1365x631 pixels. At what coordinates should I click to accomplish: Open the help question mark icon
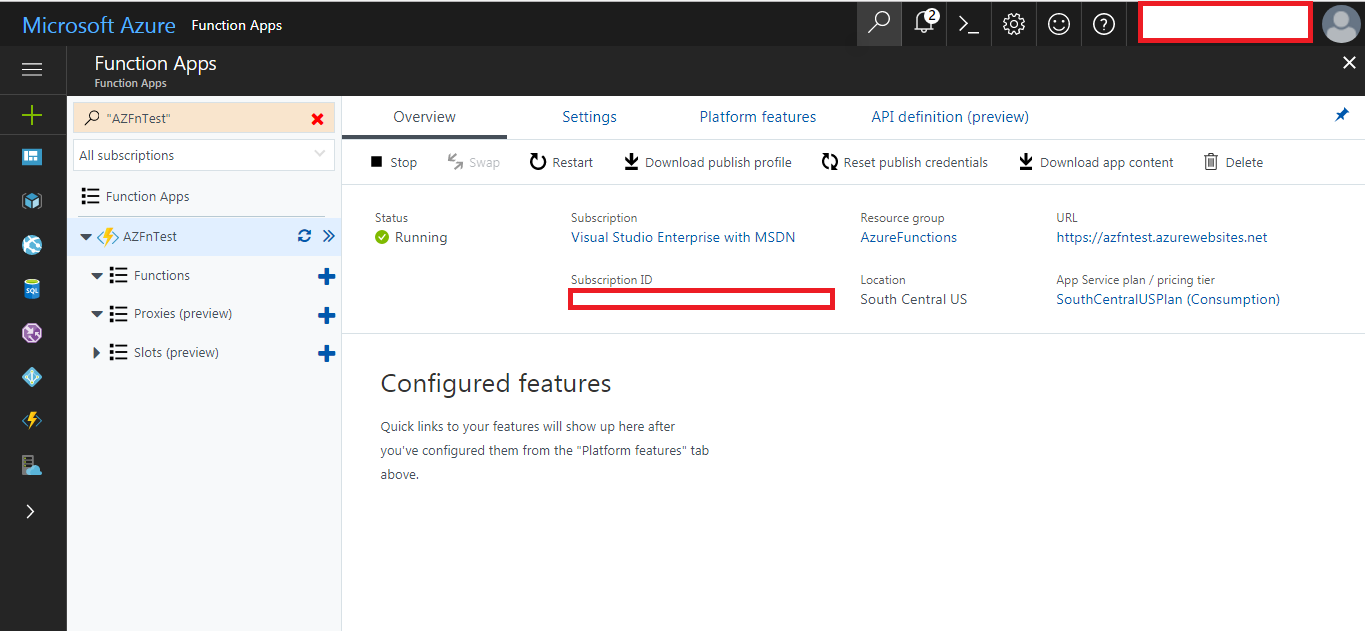point(1104,24)
